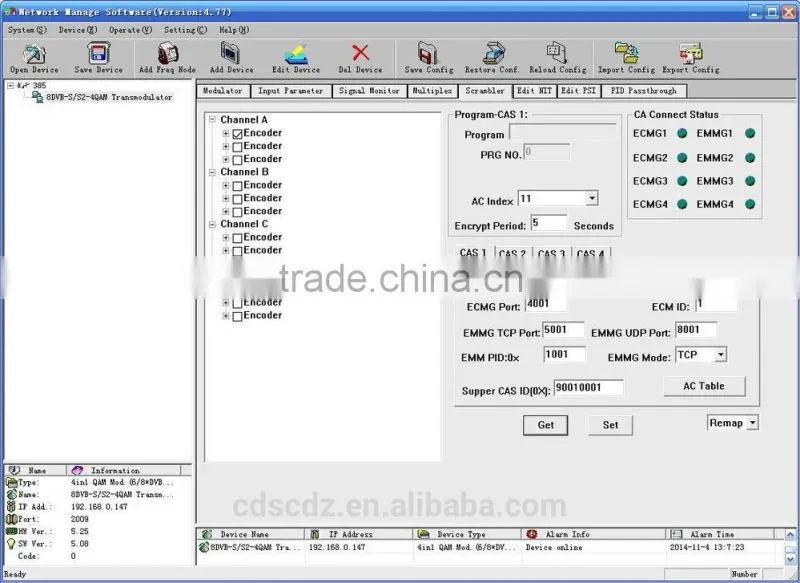Open the EMMG Mode dropdown
This screenshot has height=583, width=800.
[720, 354]
